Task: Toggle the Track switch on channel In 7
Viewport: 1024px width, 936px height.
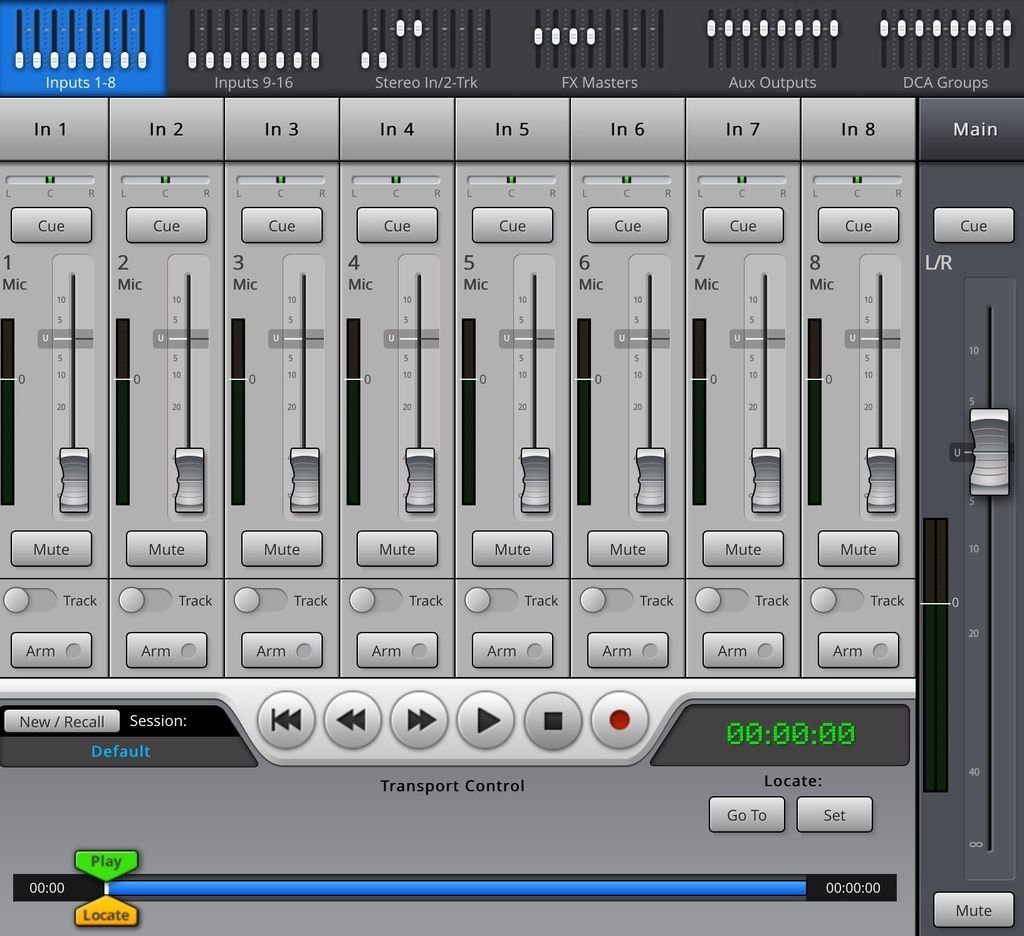Action: click(x=722, y=600)
